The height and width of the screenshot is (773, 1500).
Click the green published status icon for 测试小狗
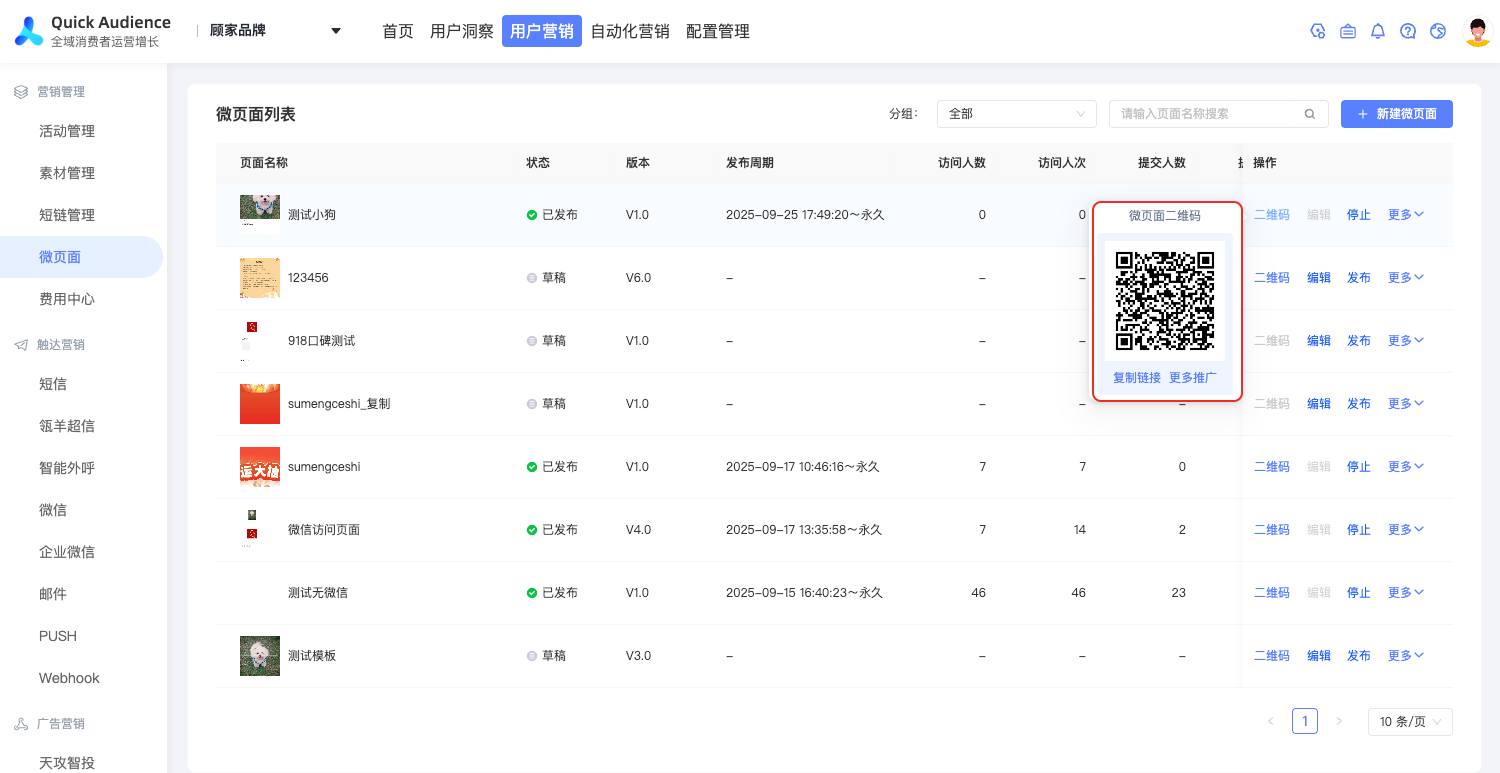[x=532, y=215]
